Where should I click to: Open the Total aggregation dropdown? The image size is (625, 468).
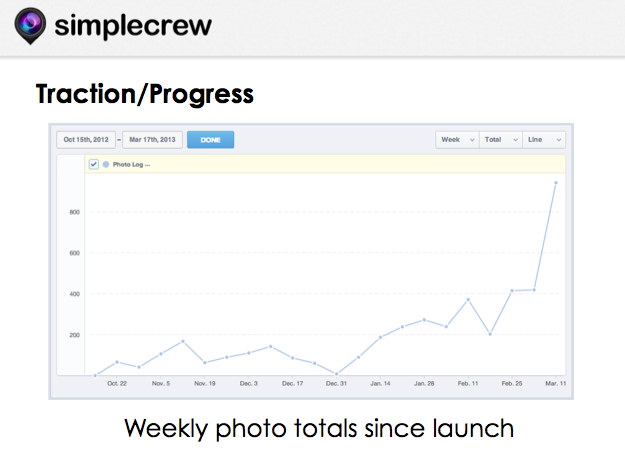501,140
